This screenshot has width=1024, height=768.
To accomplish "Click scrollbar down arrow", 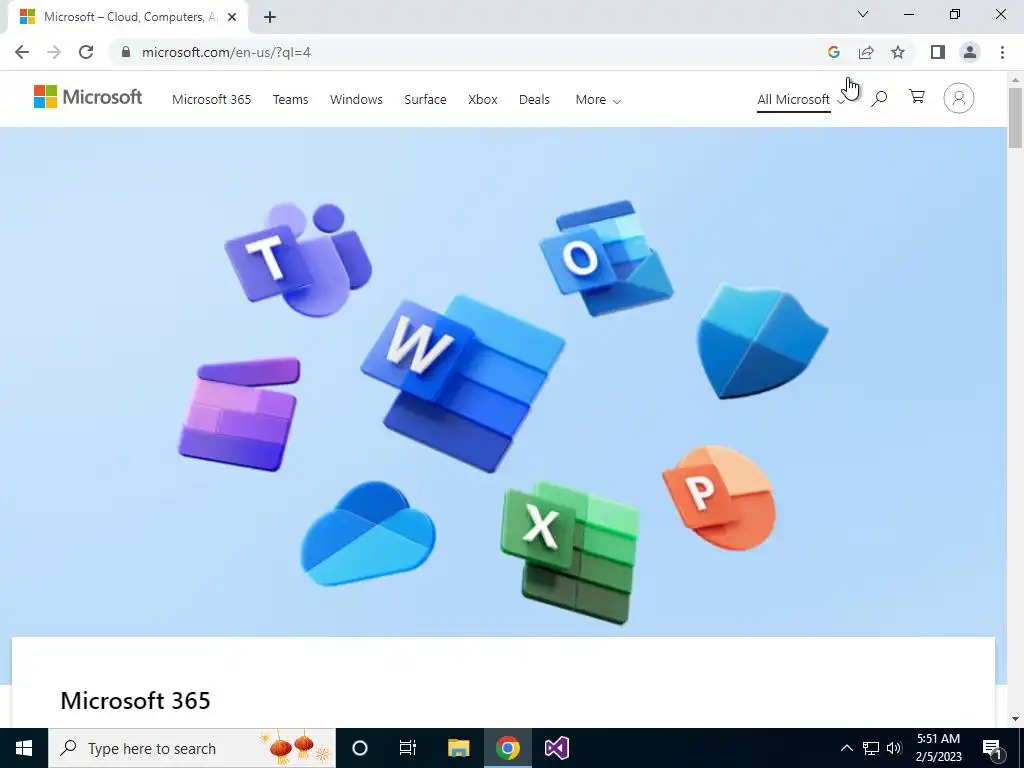I will pos(1016,720).
